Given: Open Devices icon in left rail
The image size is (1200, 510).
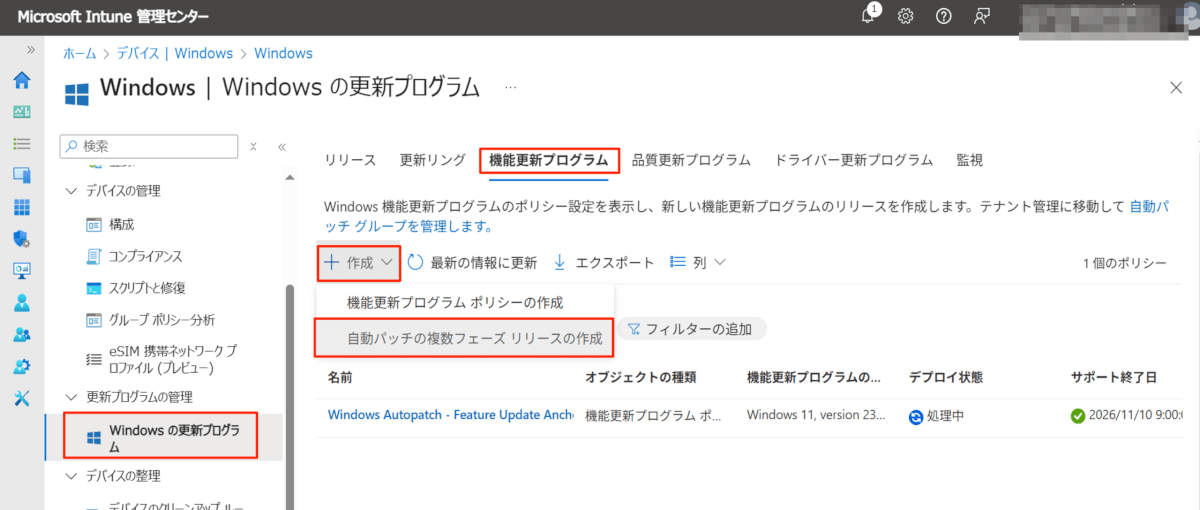Looking at the screenshot, I should point(21,175).
